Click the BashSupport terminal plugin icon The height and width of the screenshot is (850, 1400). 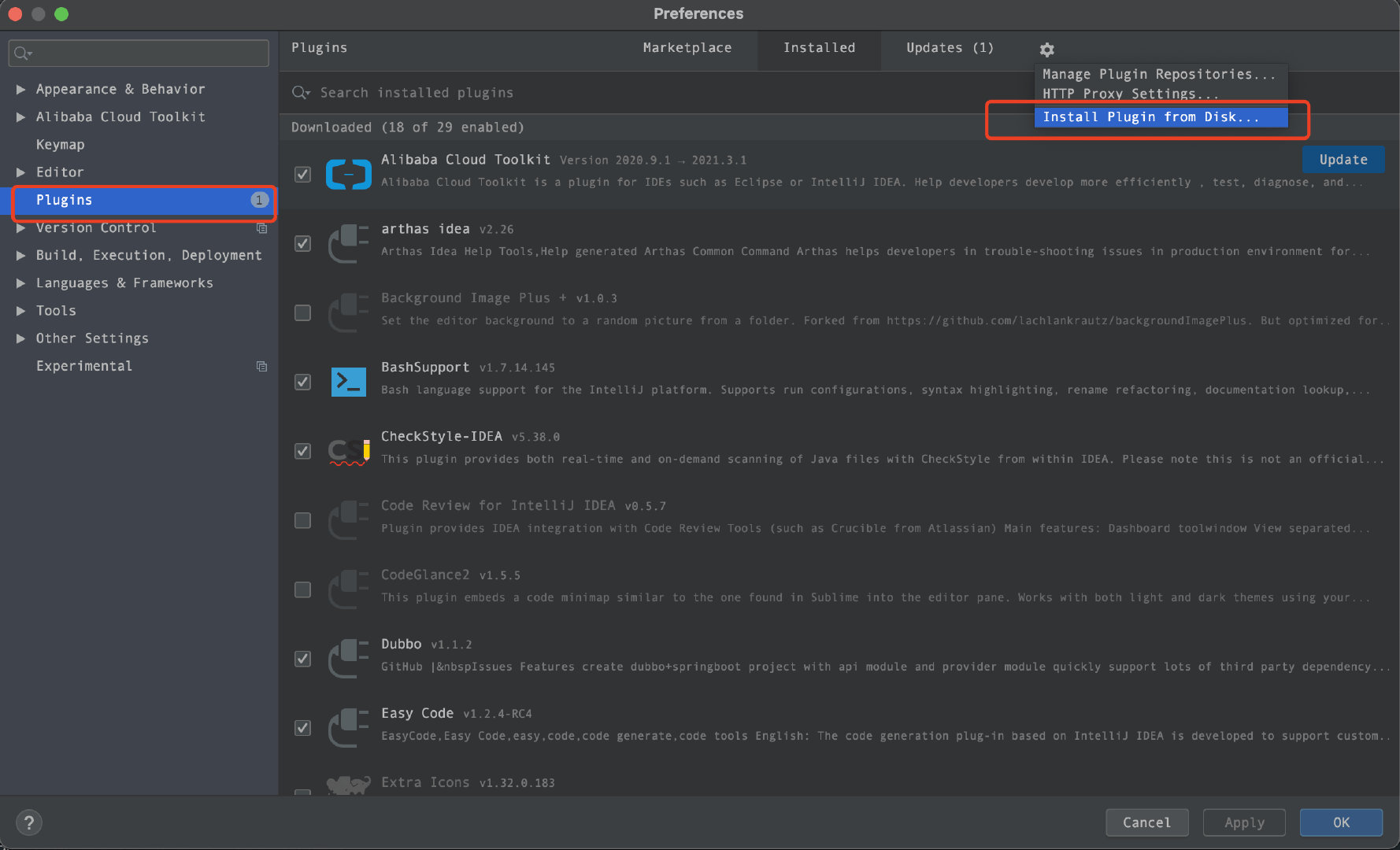pos(348,382)
